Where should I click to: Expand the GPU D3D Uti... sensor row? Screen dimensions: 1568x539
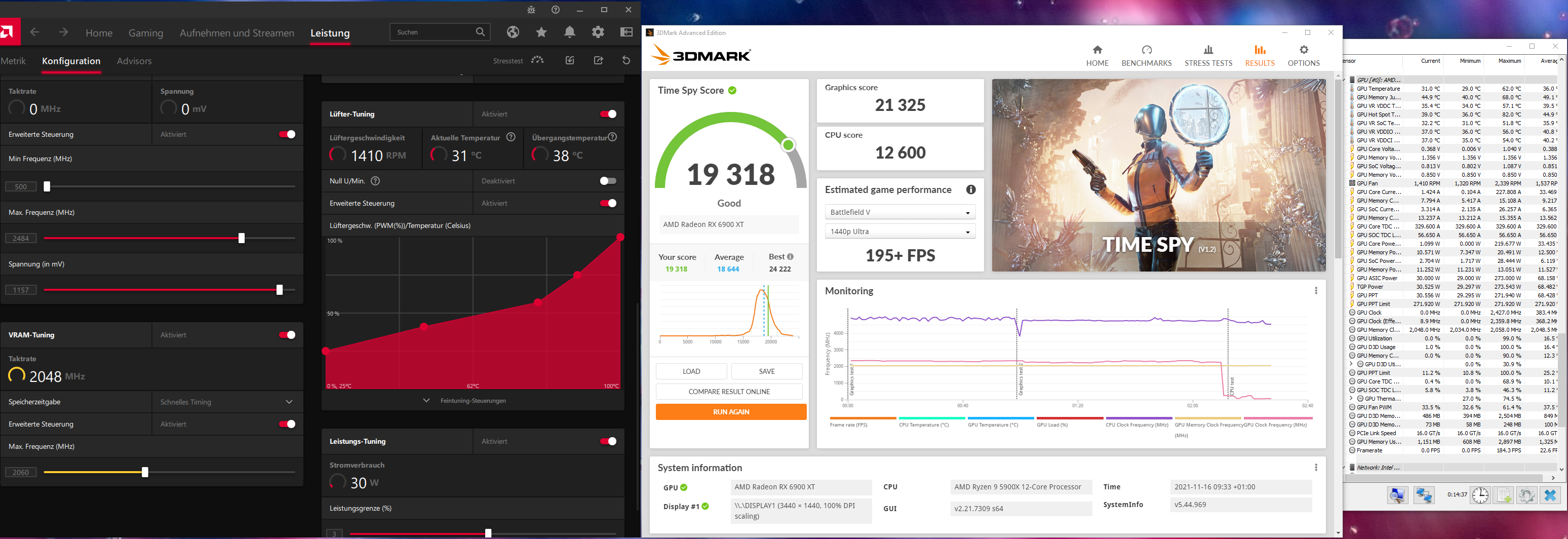[x=1351, y=364]
